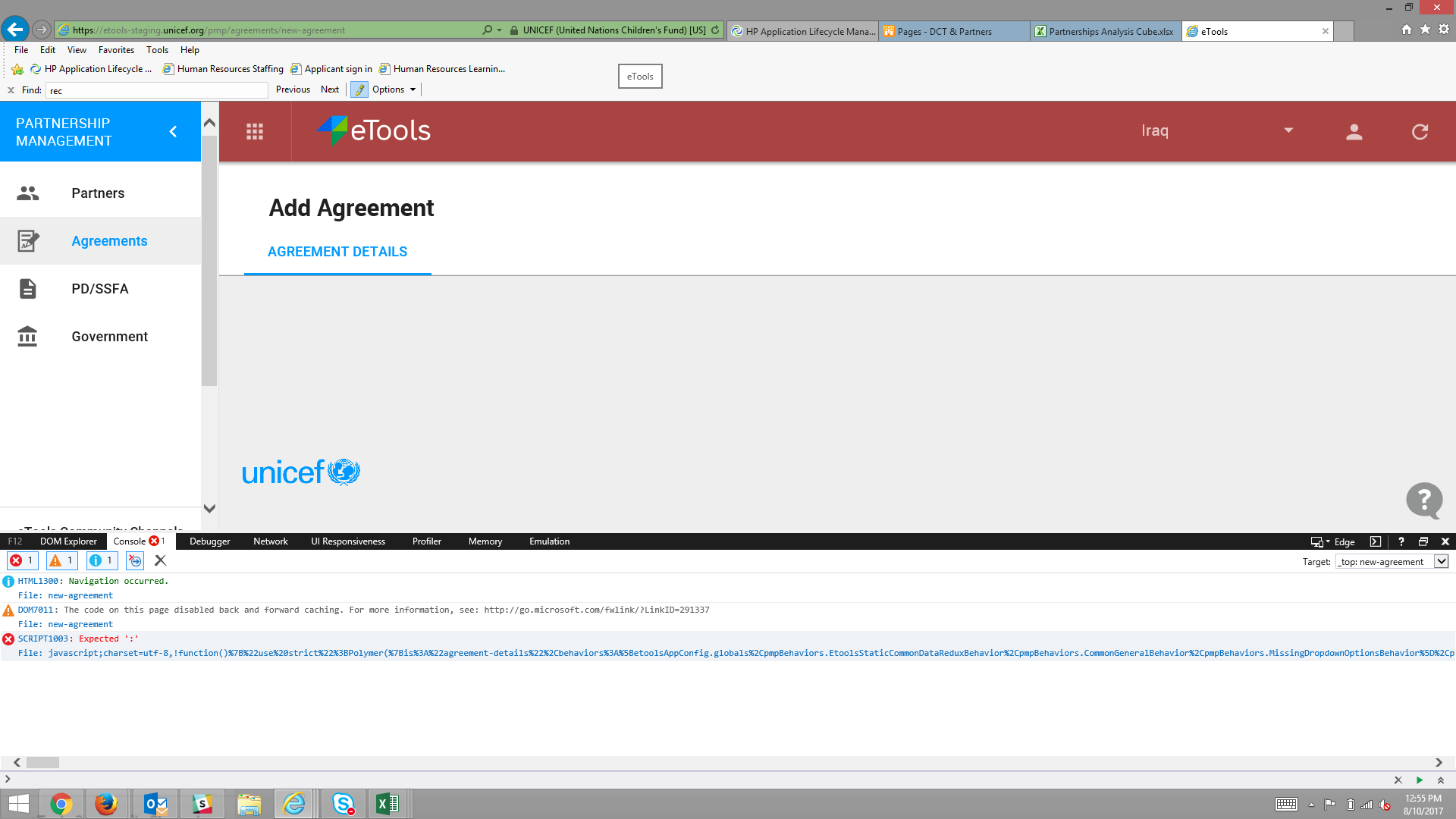Open the PD/SSFA section
Screen dimensions: 1456x819
tap(99, 288)
